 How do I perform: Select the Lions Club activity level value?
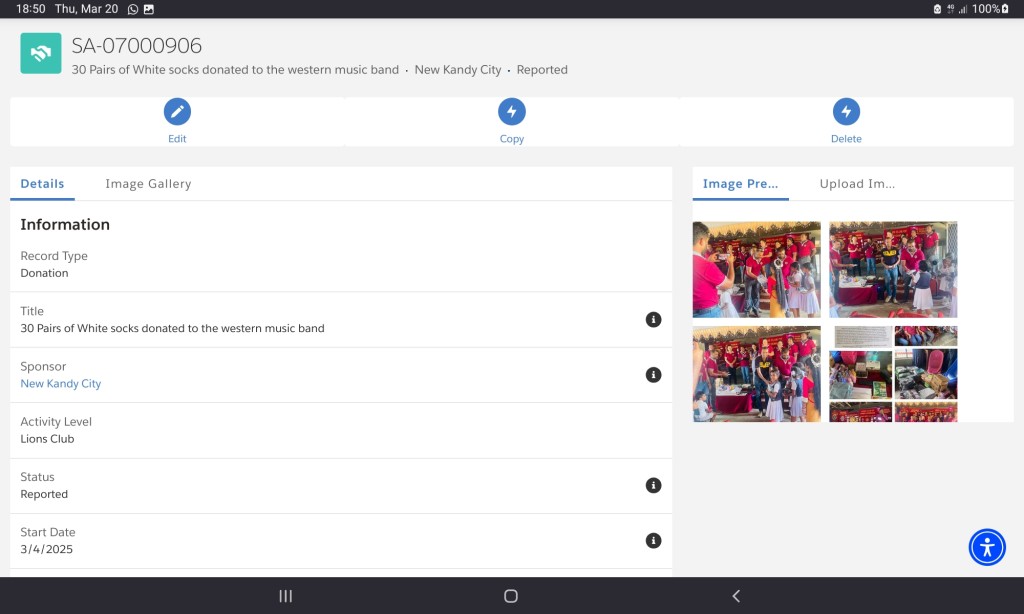[x=47, y=439]
